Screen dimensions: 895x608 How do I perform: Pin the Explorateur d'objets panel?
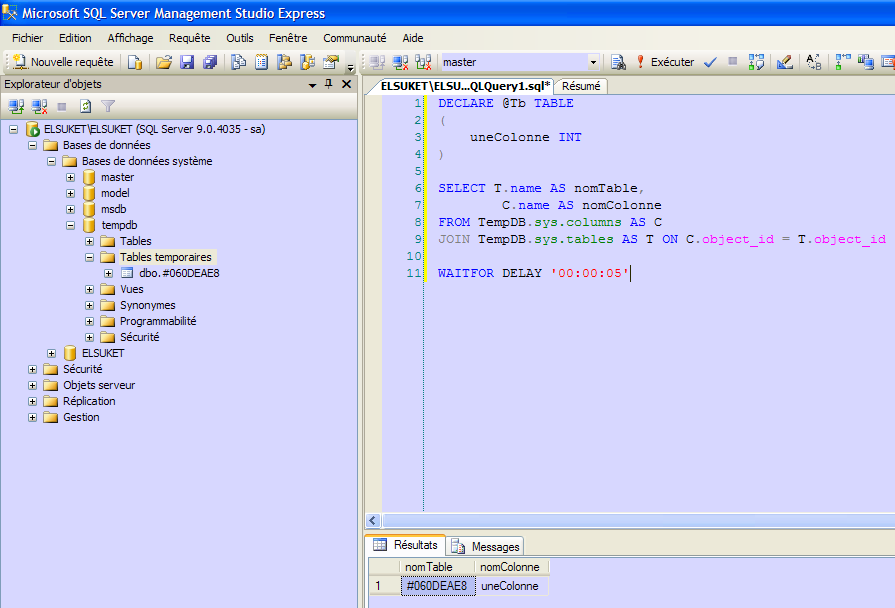click(329, 85)
